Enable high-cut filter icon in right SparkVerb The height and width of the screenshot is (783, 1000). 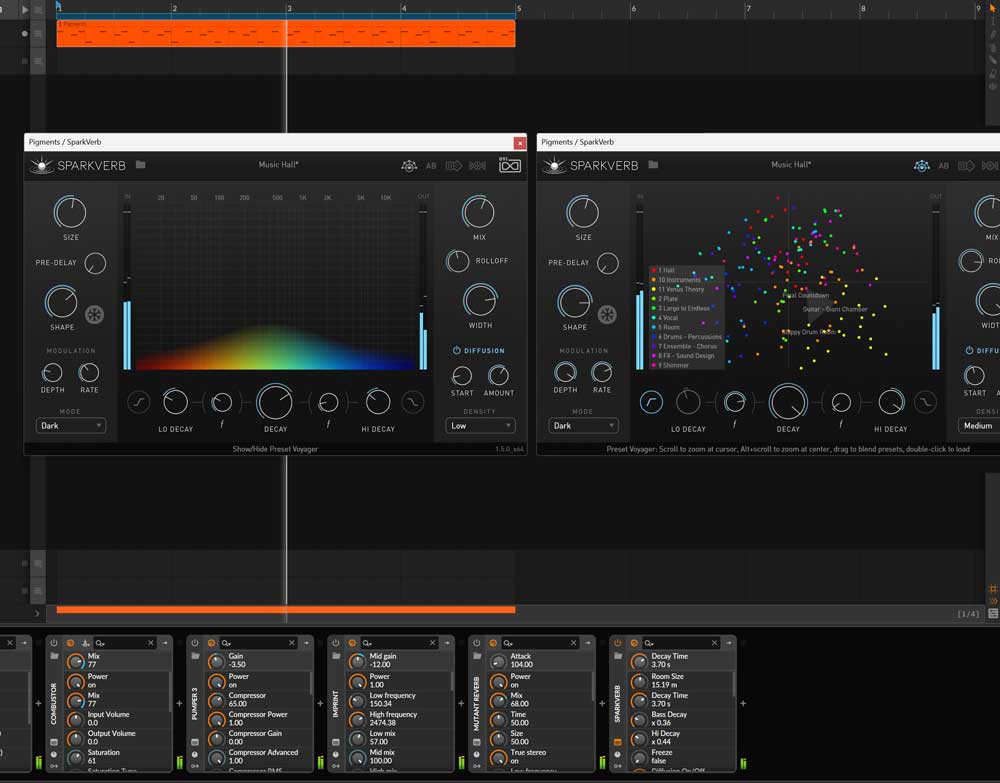pos(925,402)
